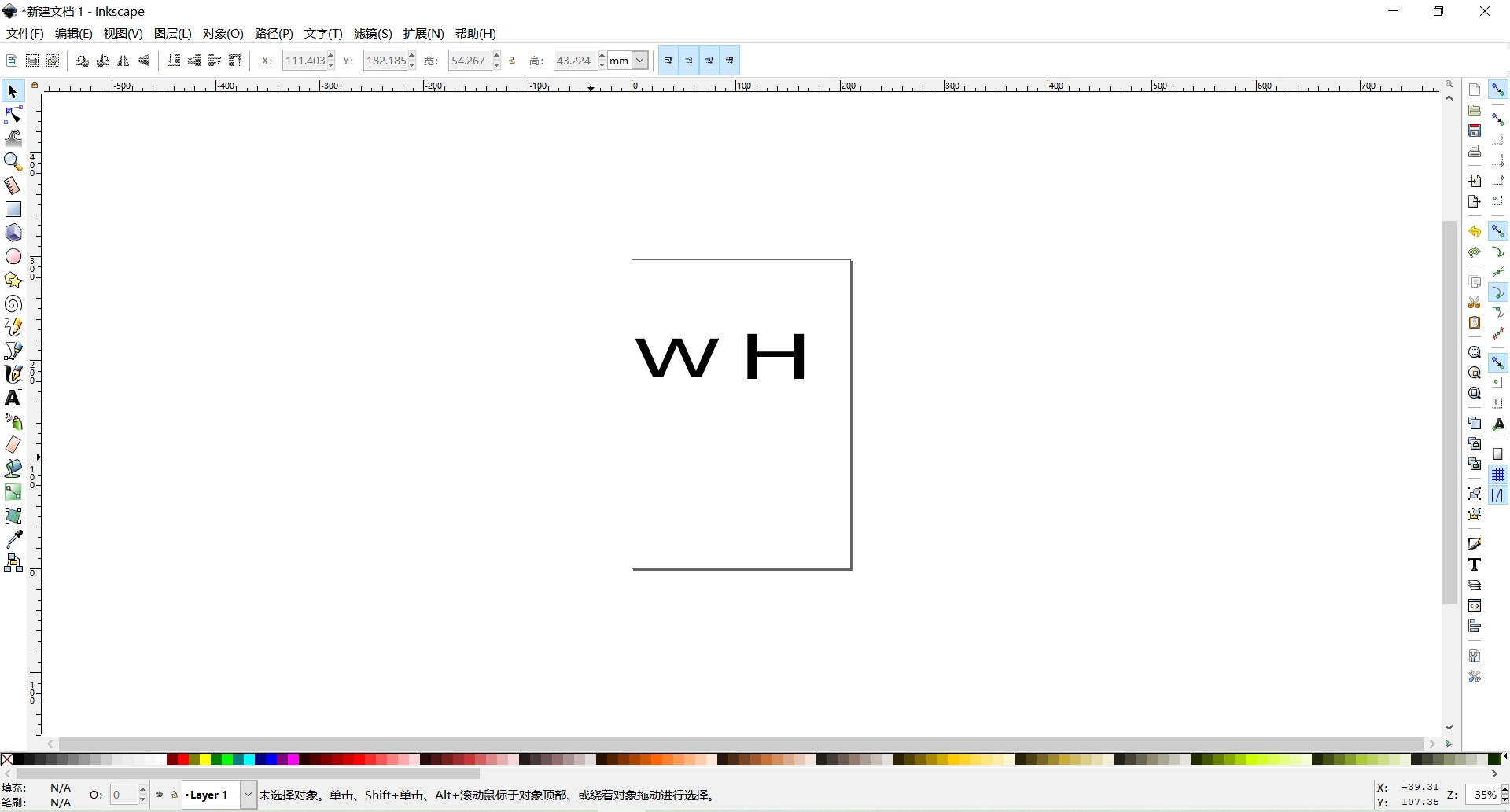The image size is (1510, 812).
Task: Raise selection to top
Action: (x=235, y=61)
